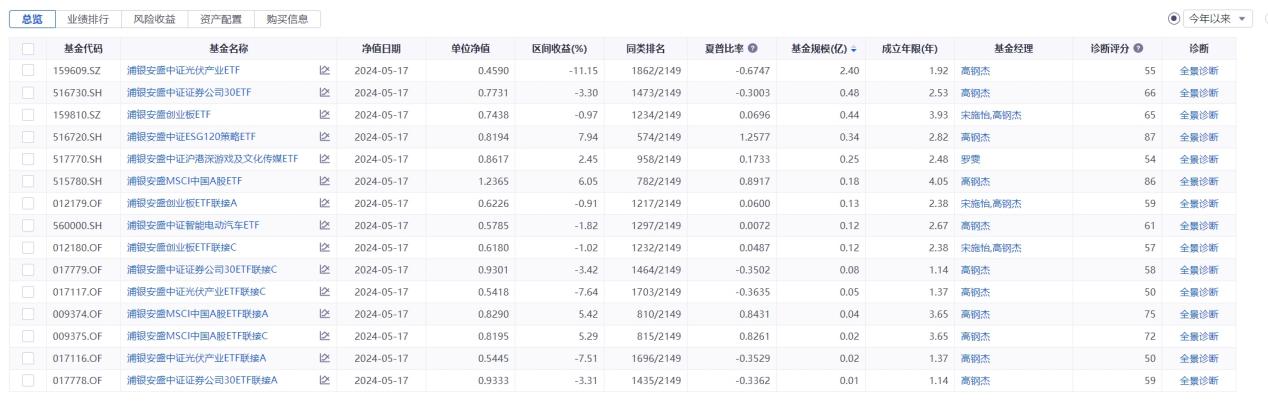Select return value -11.15
Screen dimensions: 1268x402
pyautogui.click(x=582, y=70)
